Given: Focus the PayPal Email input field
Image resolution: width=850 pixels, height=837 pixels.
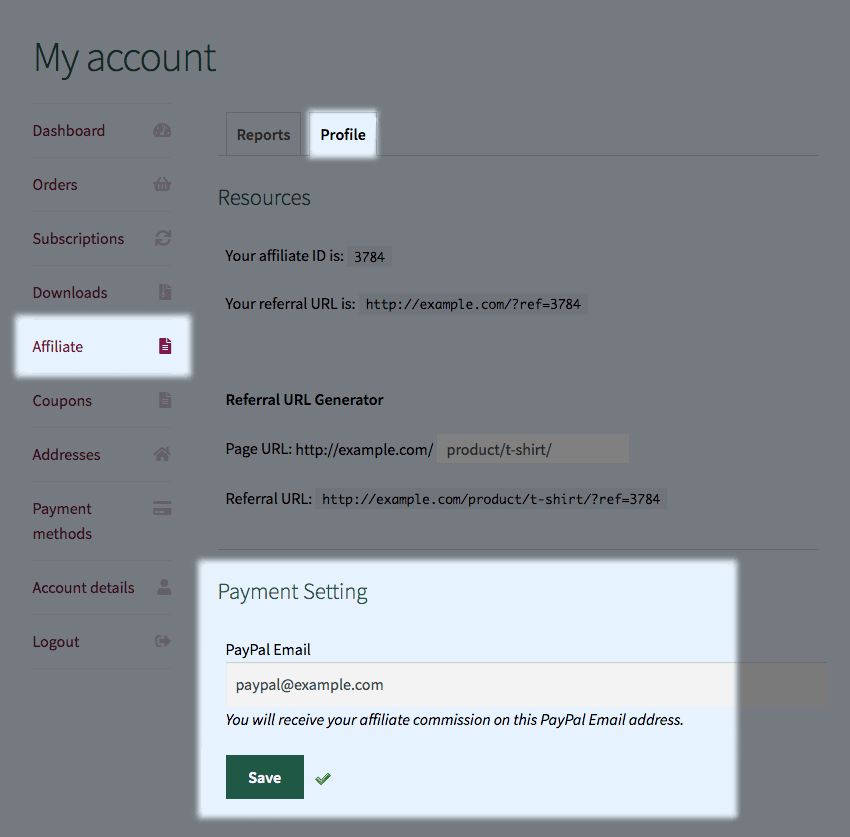Looking at the screenshot, I should click(526, 685).
